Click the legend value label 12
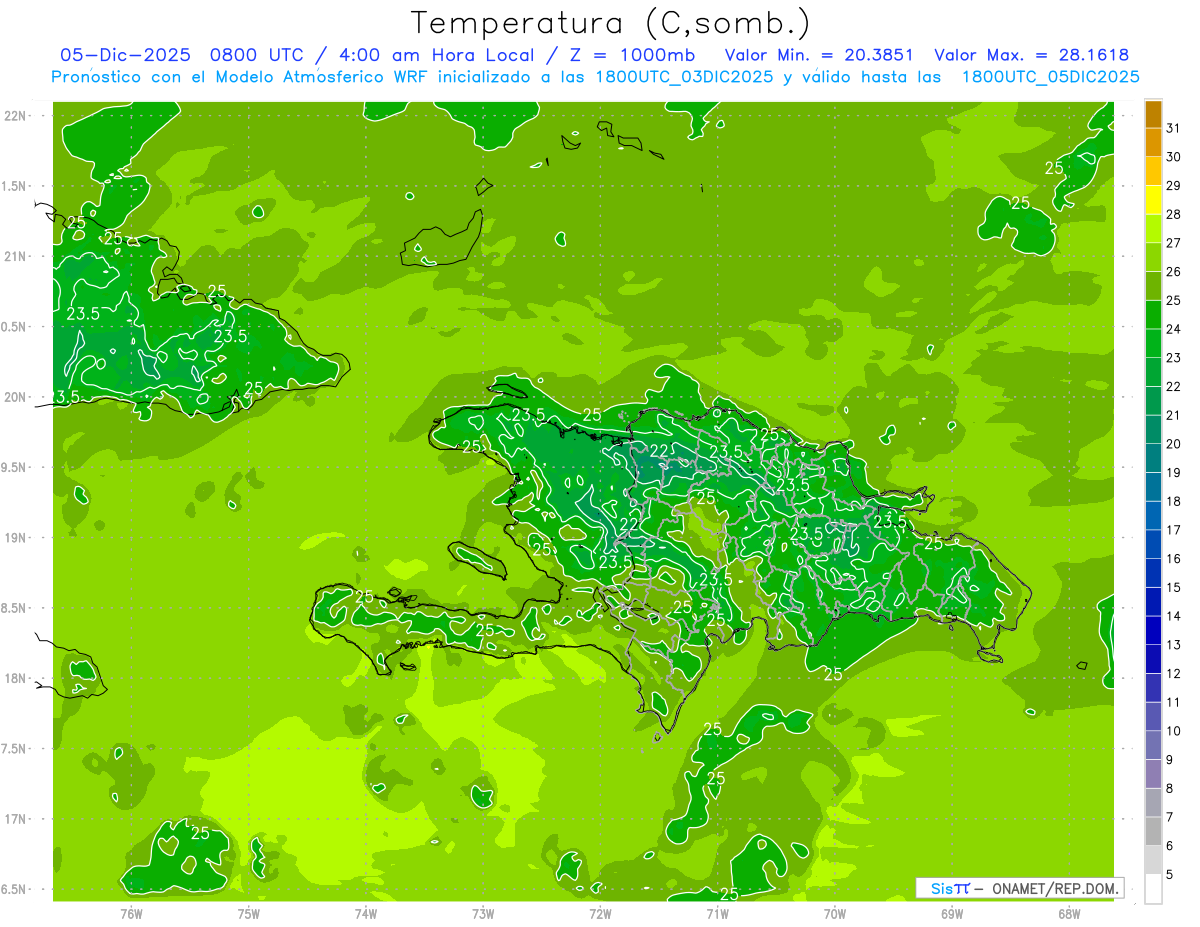Screen dimensions: 1200x927 click(x=1173, y=674)
